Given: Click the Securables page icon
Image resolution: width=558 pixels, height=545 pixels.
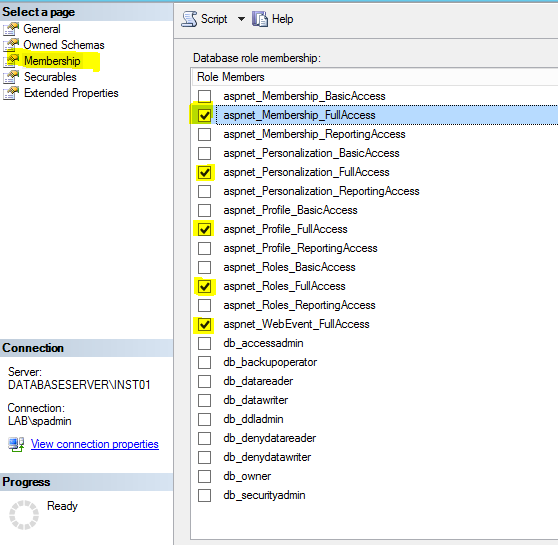Looking at the screenshot, I should tap(11, 77).
